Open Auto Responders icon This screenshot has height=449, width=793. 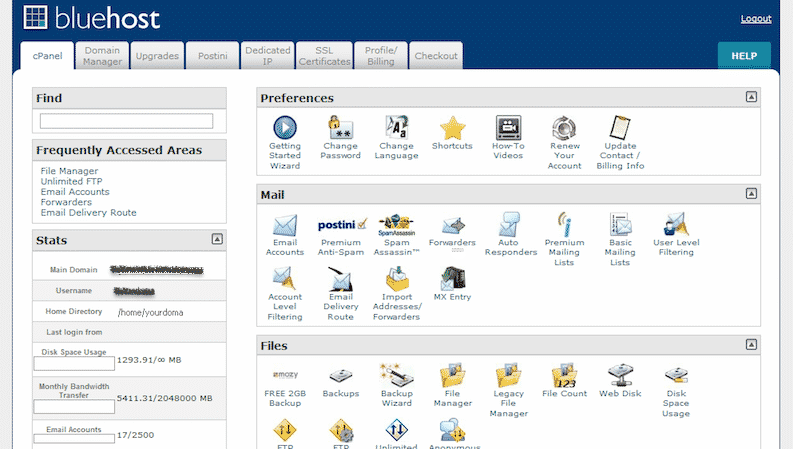click(x=508, y=224)
